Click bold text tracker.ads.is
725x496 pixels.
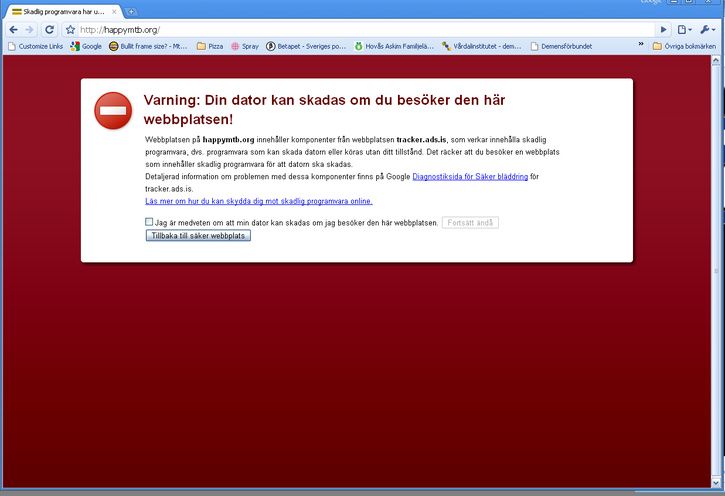coord(421,140)
